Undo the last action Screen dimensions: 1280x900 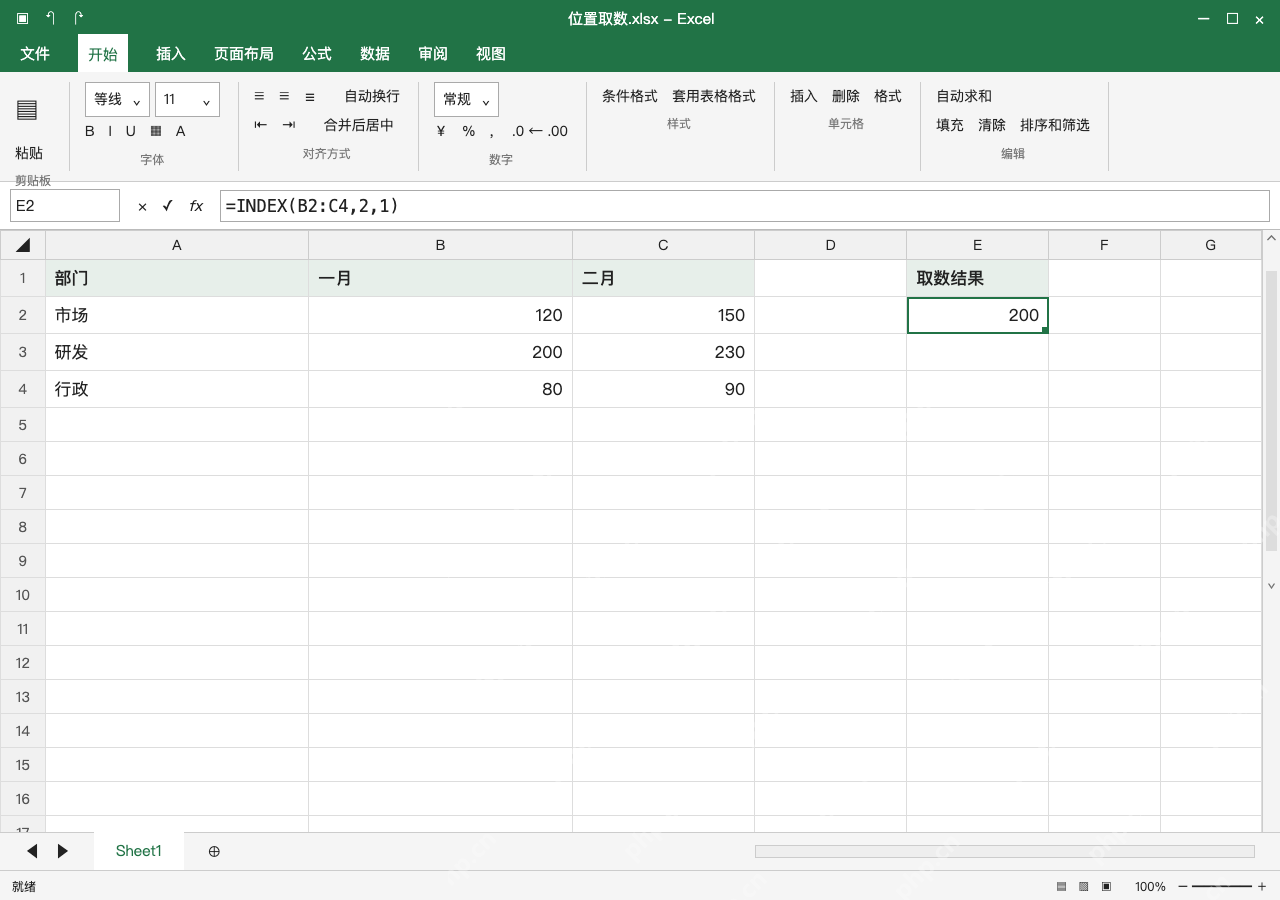click(x=51, y=18)
